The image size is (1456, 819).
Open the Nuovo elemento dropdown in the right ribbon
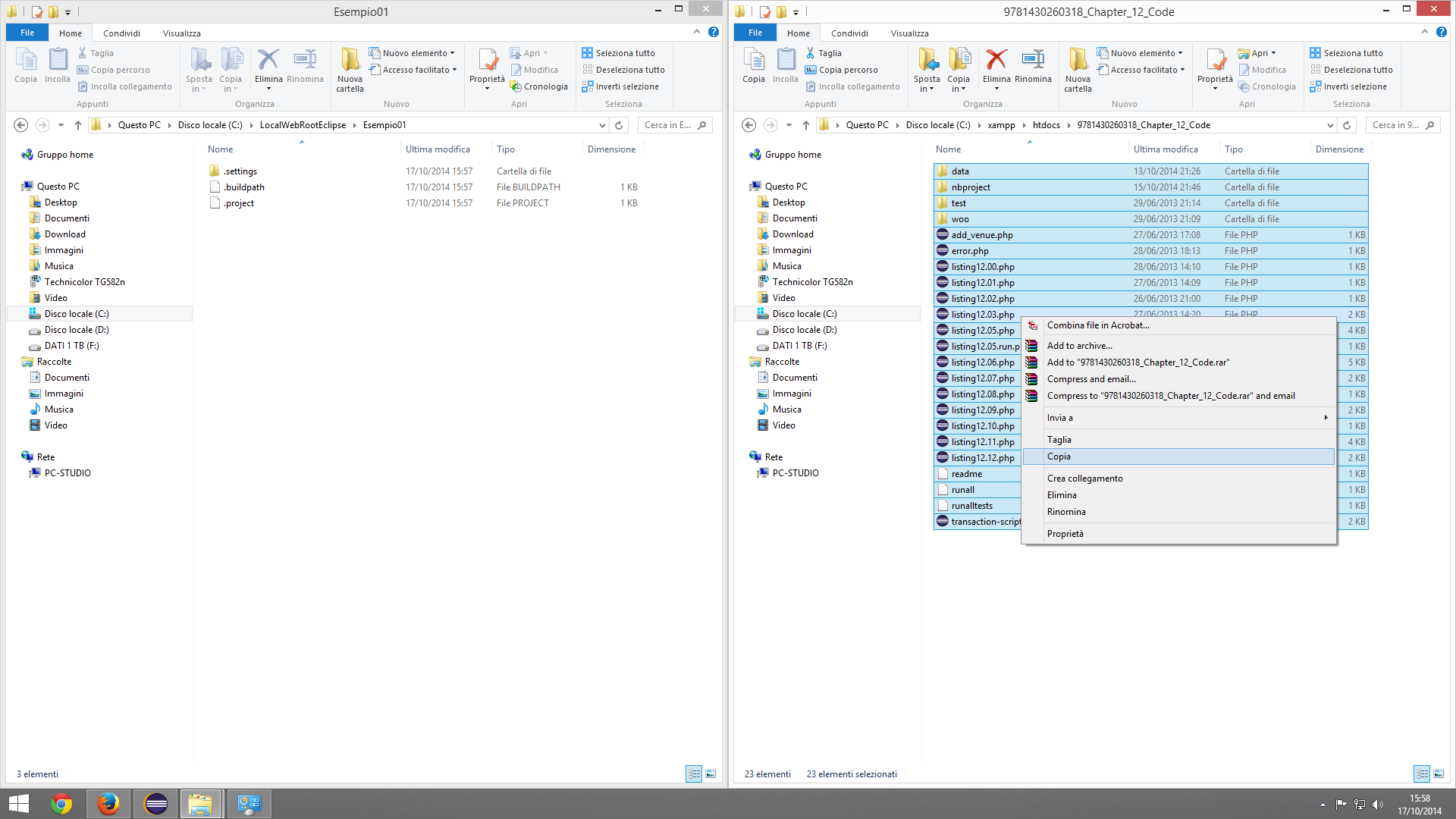pyautogui.click(x=1146, y=53)
